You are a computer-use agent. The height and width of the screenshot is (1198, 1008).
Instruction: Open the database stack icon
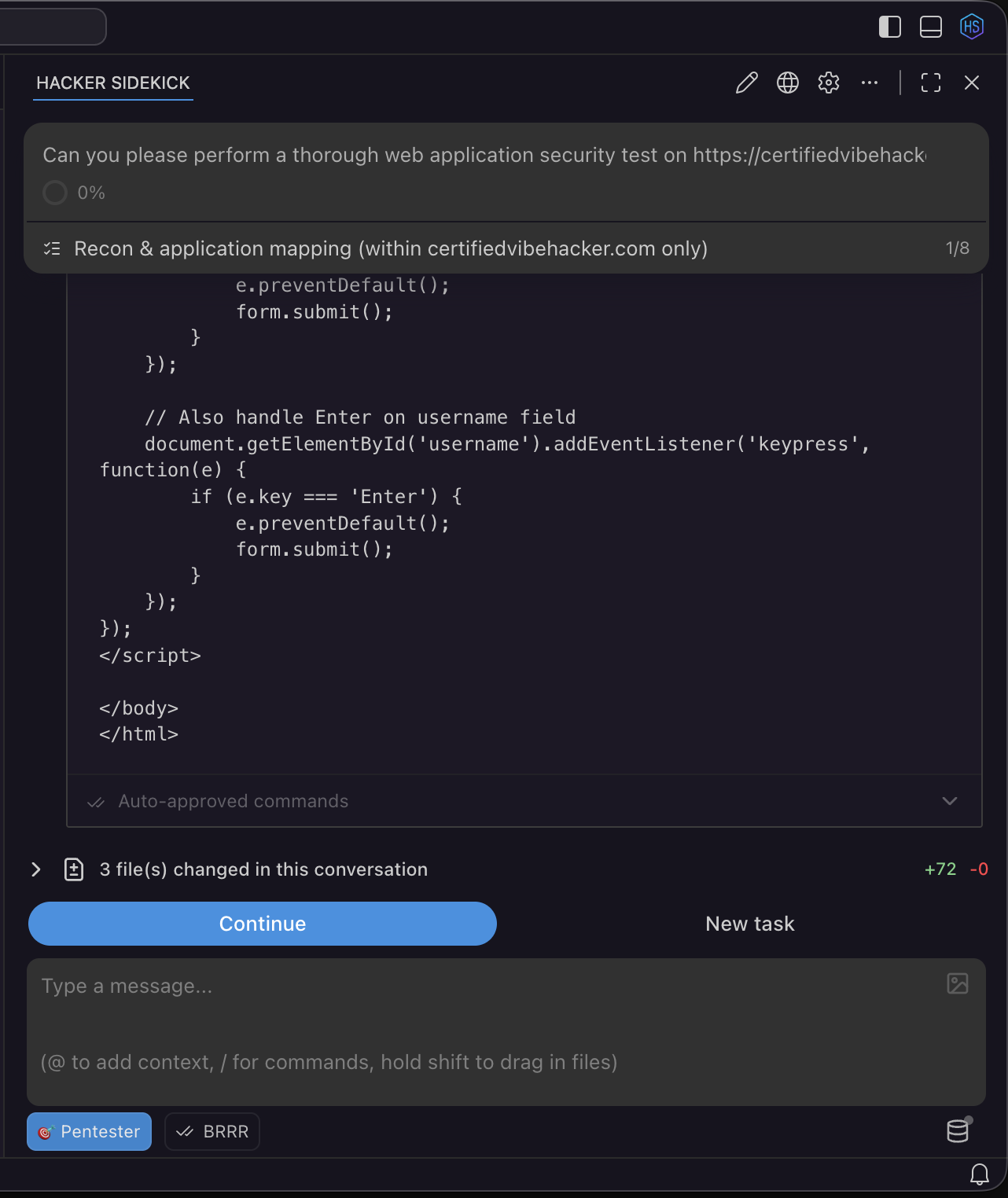958,1130
